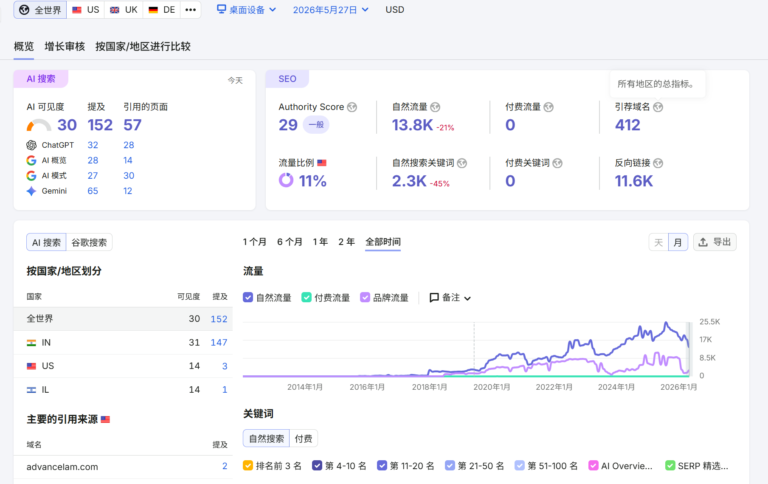
Task: Click the Google icon beside AI 概览
Action: click(x=31, y=160)
